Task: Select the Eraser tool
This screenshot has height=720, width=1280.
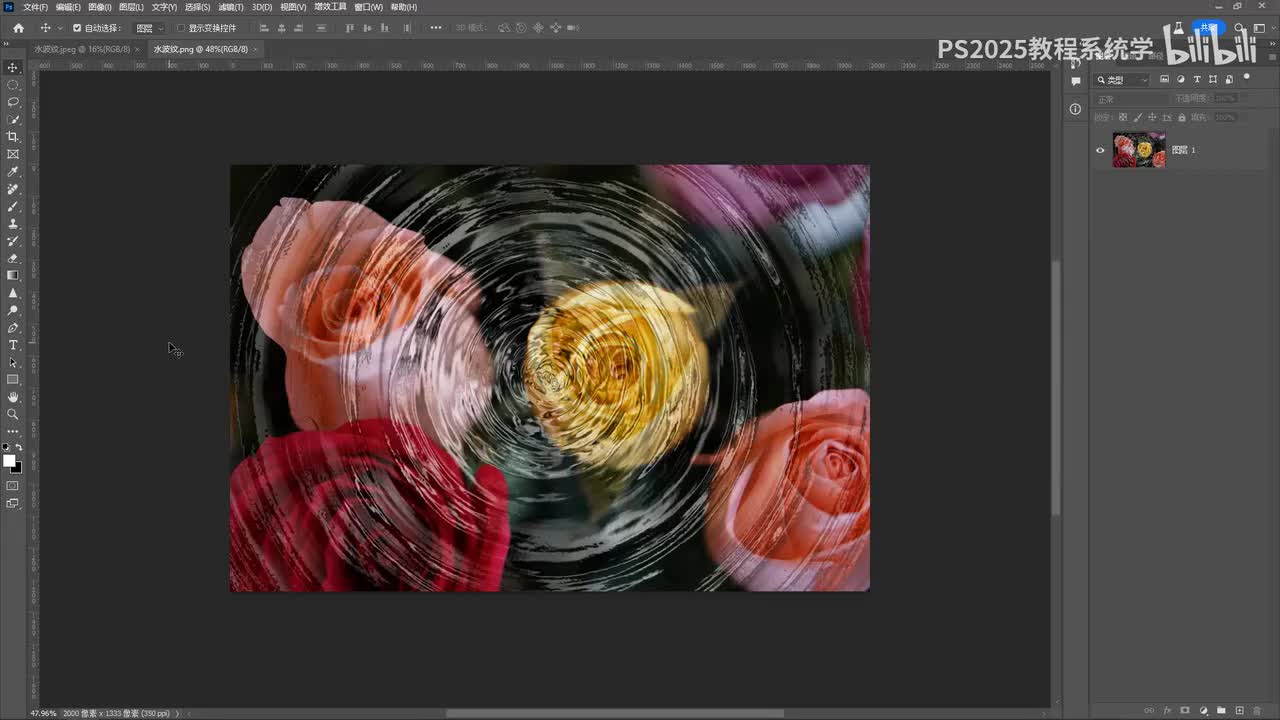Action: click(13, 258)
